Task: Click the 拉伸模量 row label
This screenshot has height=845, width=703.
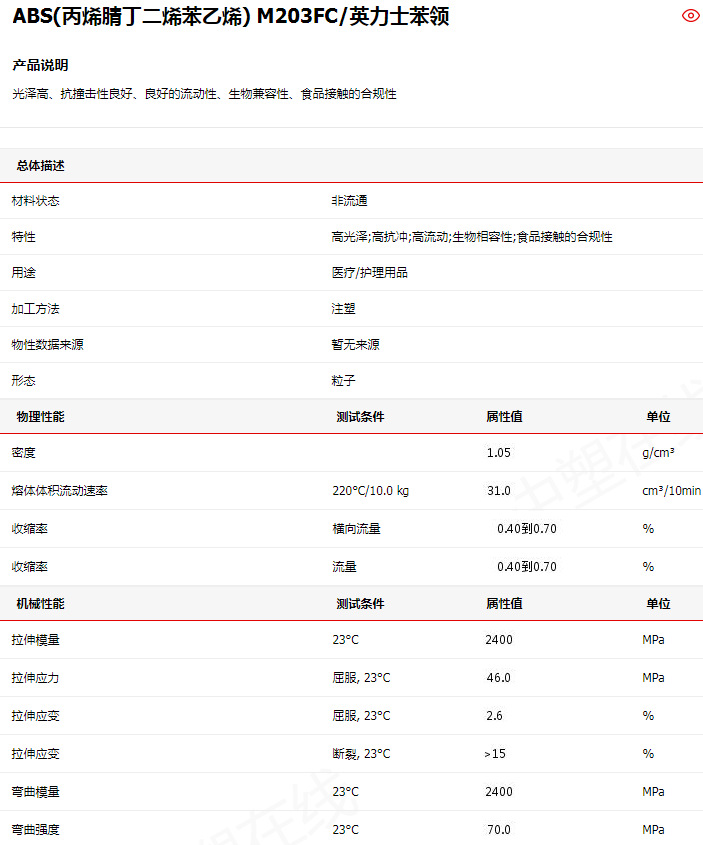Action: tap(36, 640)
